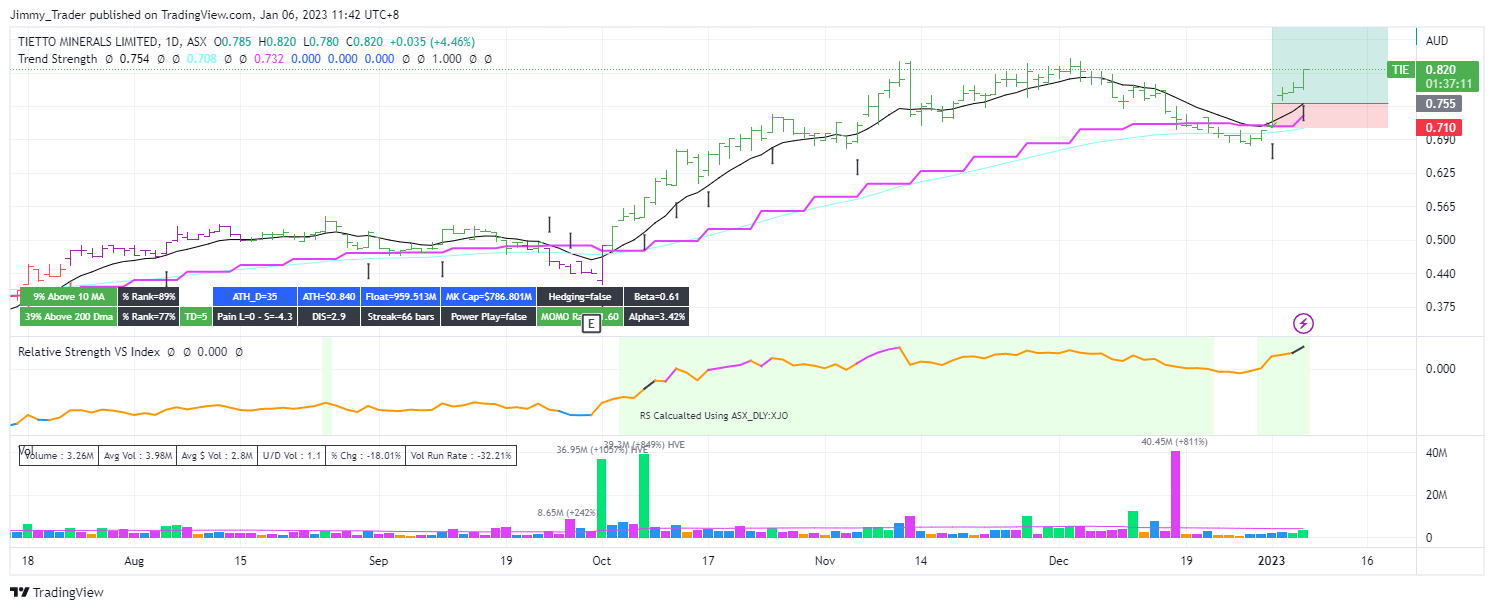This screenshot has width=1494, height=610.
Task: Click the 'Sep' date axis label
Action: [x=378, y=562]
